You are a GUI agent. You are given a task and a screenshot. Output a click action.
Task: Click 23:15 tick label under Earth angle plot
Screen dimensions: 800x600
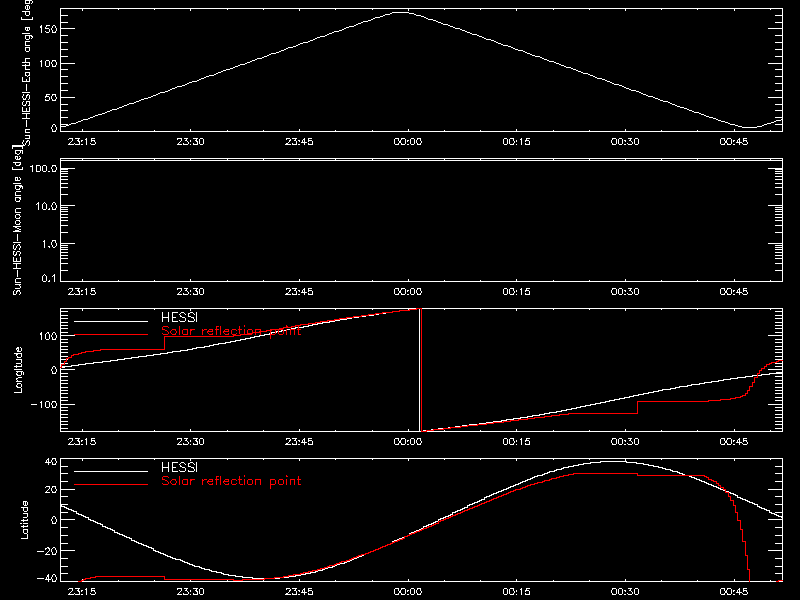[82, 142]
